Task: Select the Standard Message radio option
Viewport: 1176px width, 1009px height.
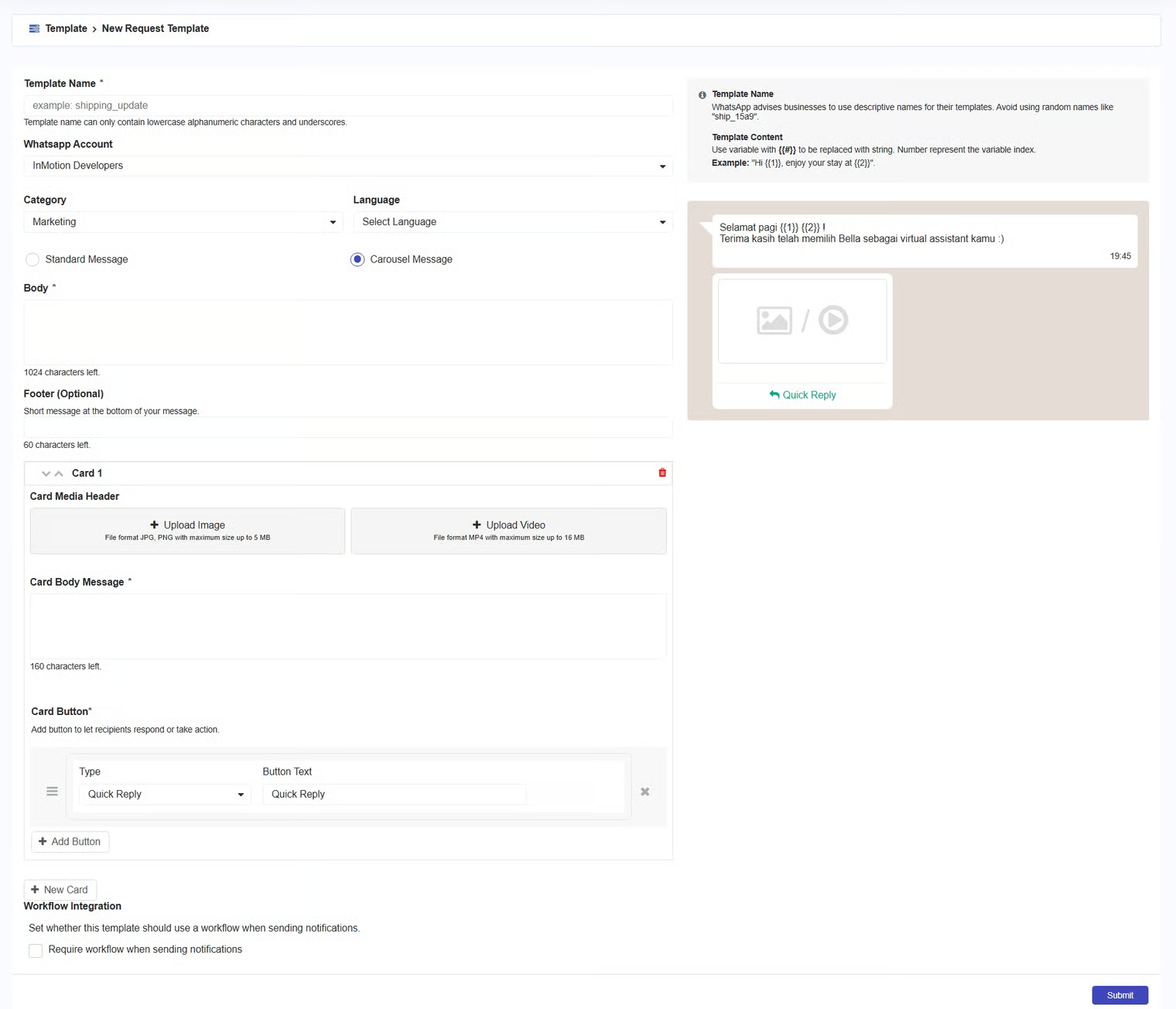Action: [32, 260]
